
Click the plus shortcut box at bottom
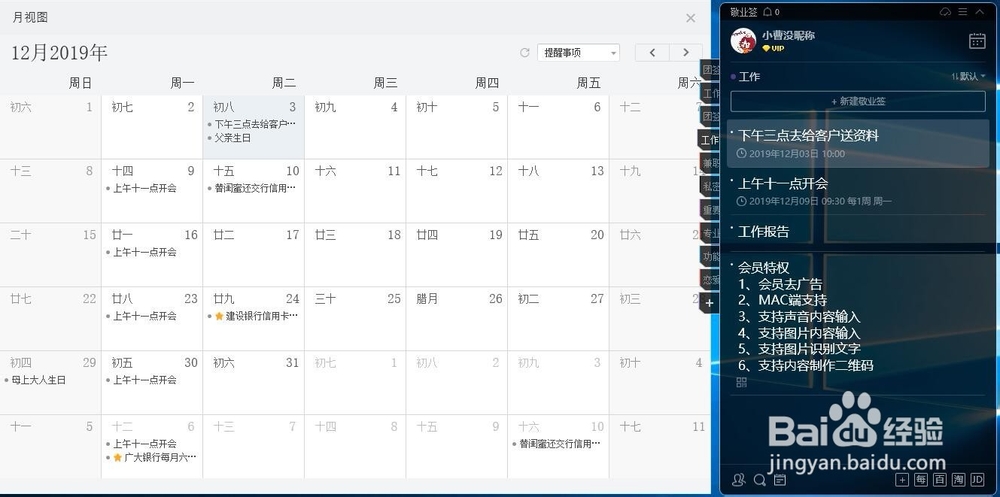coord(902,480)
